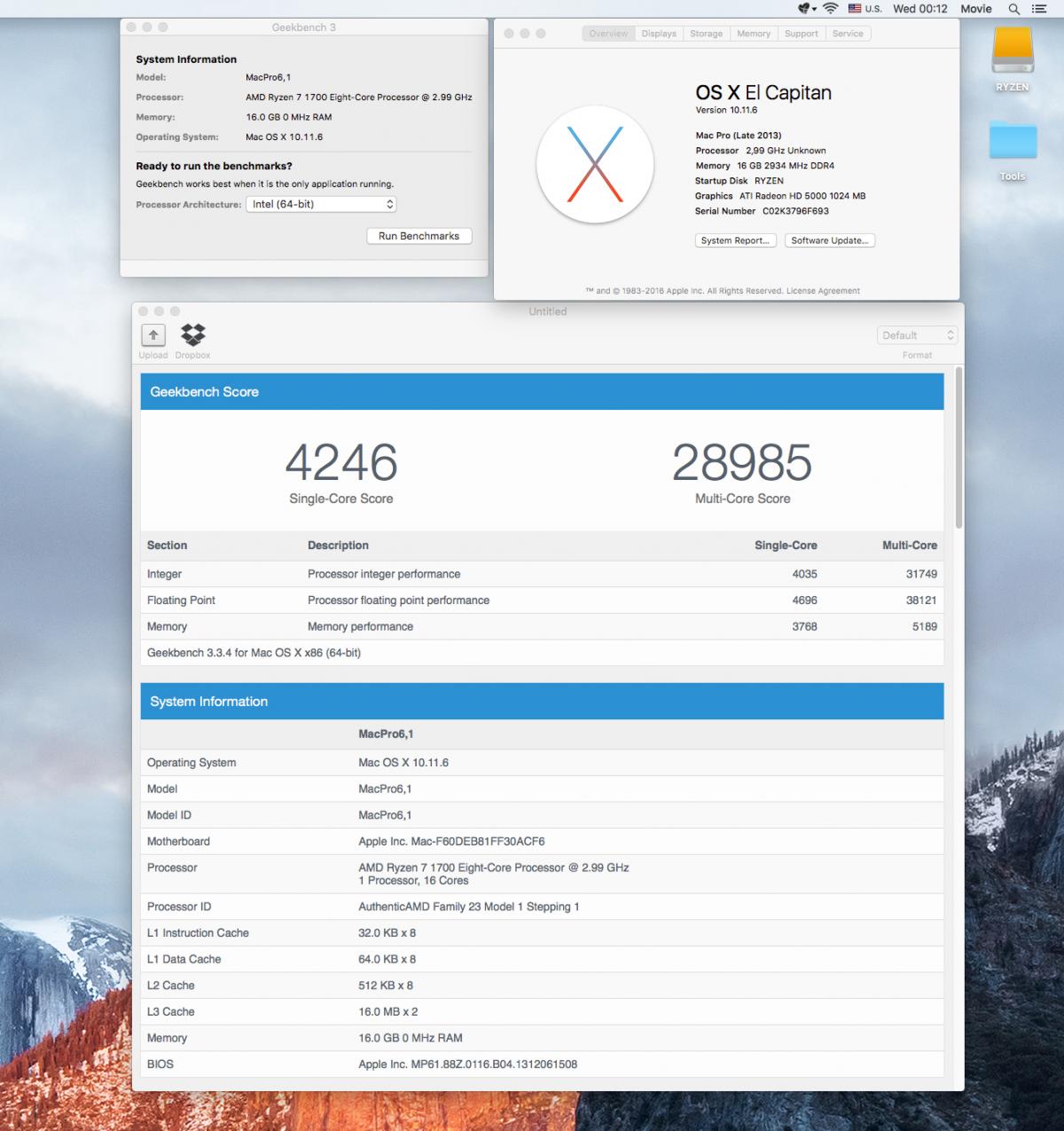Select the Integer section row label
The height and width of the screenshot is (1131, 1064).
[x=165, y=574]
